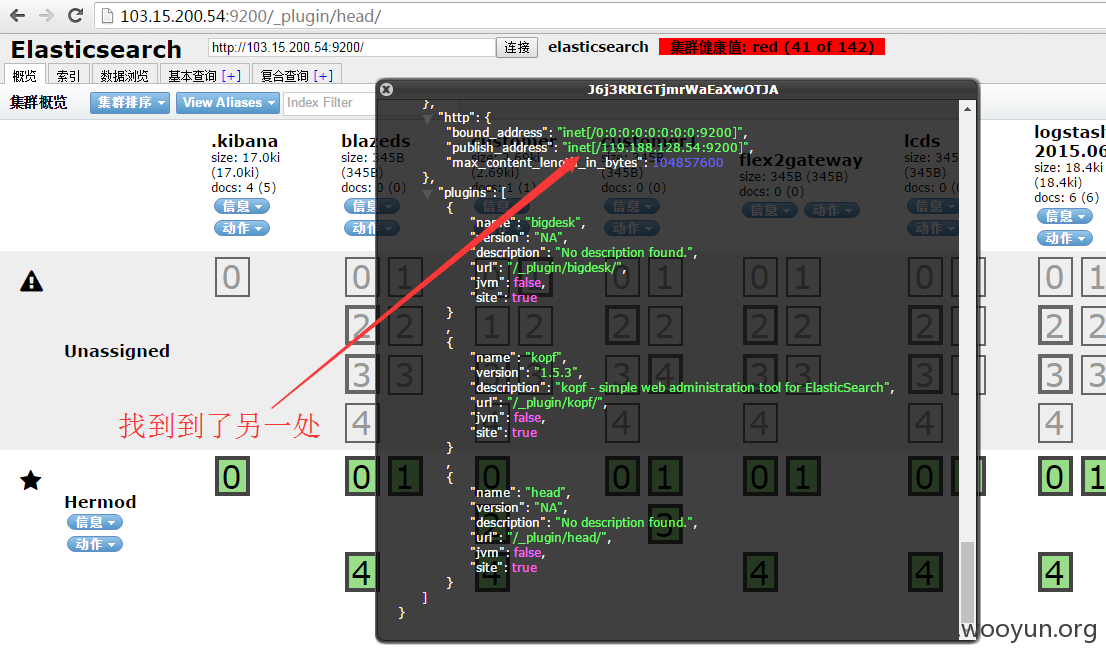Add a new 复合查询 tab with [+]

click(x=324, y=75)
